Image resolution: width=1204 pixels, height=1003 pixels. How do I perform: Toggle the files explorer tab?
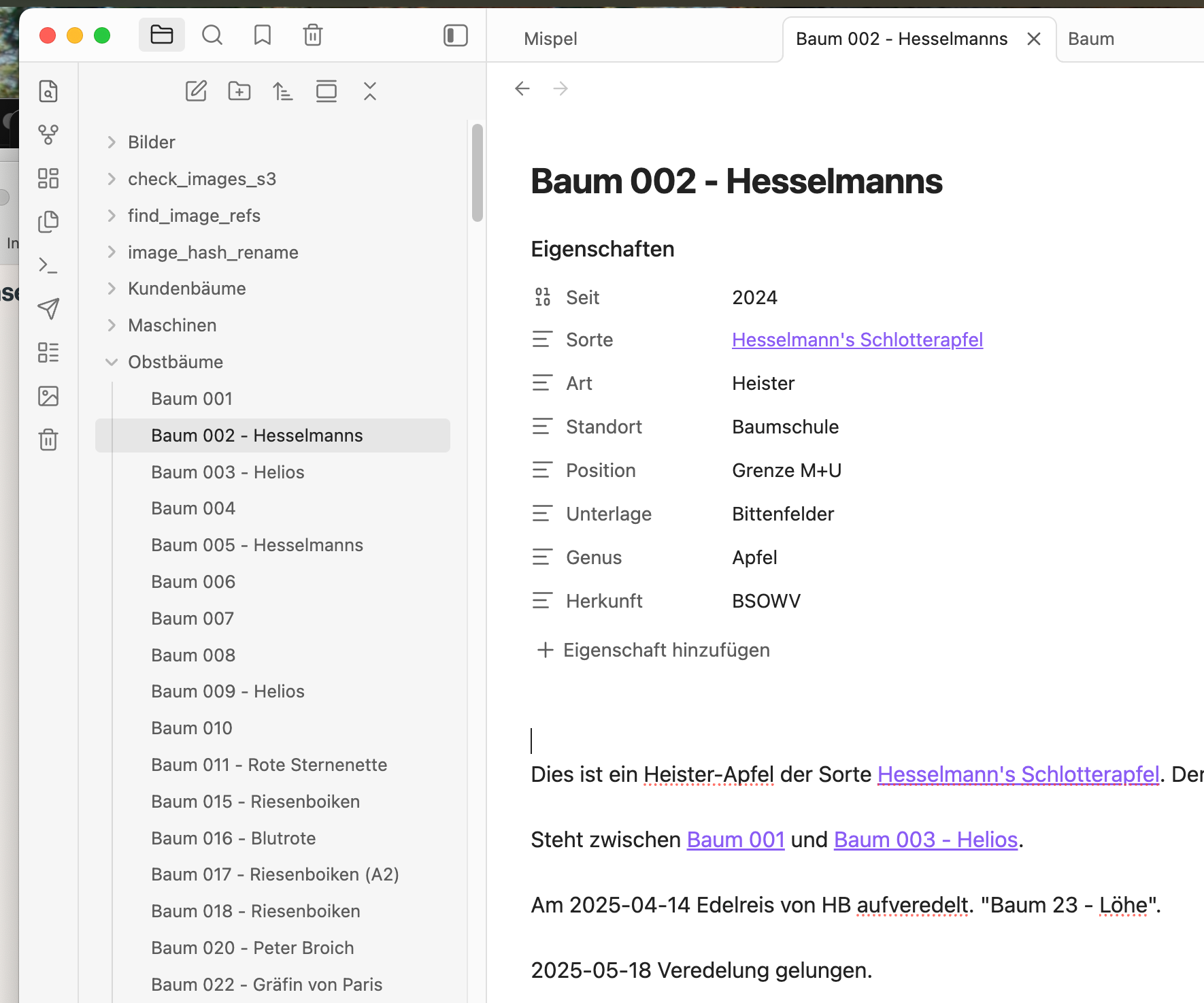tap(162, 35)
